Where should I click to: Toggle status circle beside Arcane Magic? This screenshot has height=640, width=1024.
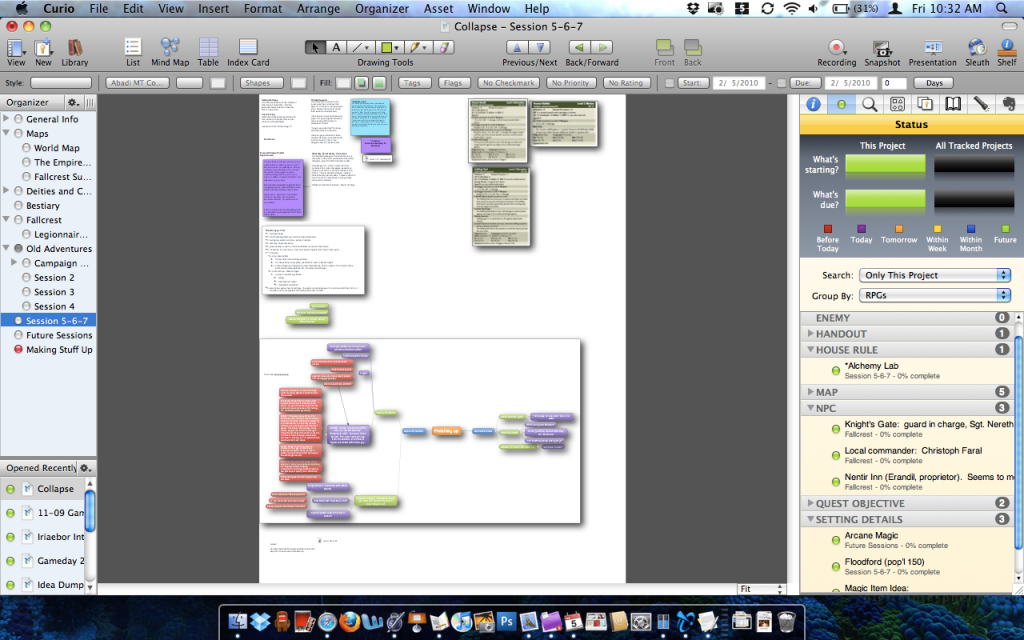click(835, 540)
